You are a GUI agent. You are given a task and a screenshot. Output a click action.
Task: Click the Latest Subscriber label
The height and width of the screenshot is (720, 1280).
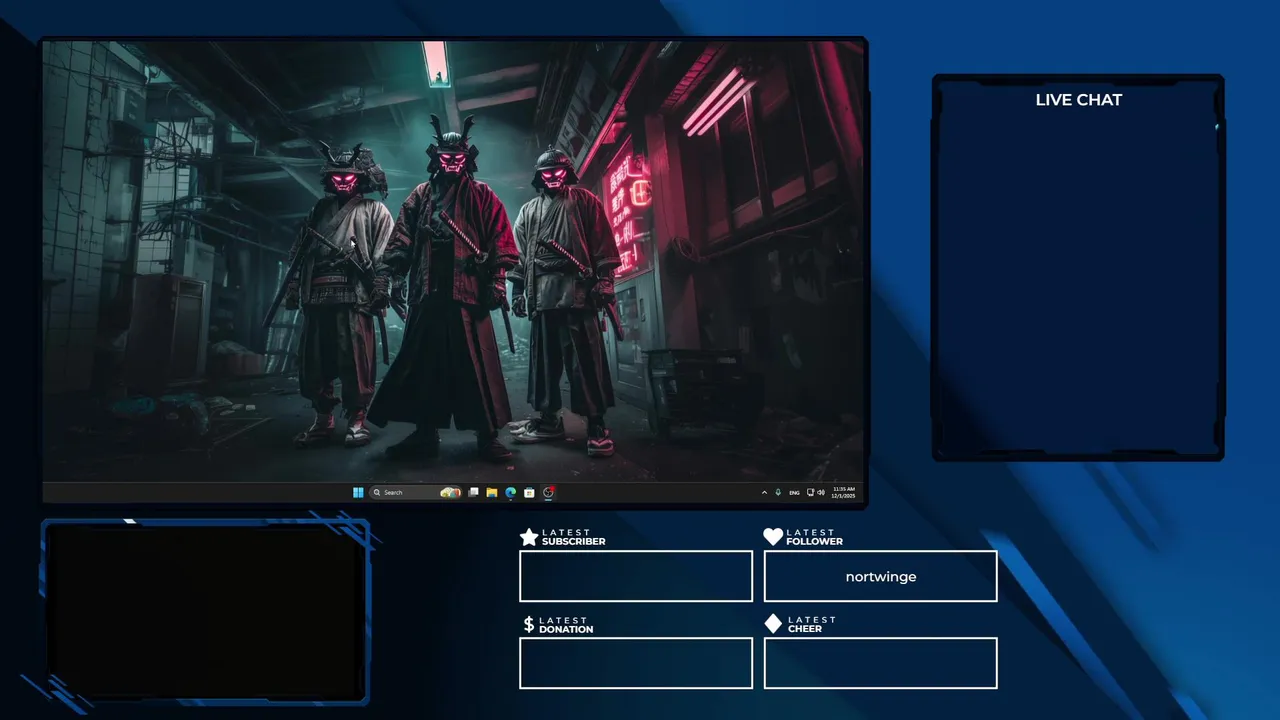coord(573,537)
